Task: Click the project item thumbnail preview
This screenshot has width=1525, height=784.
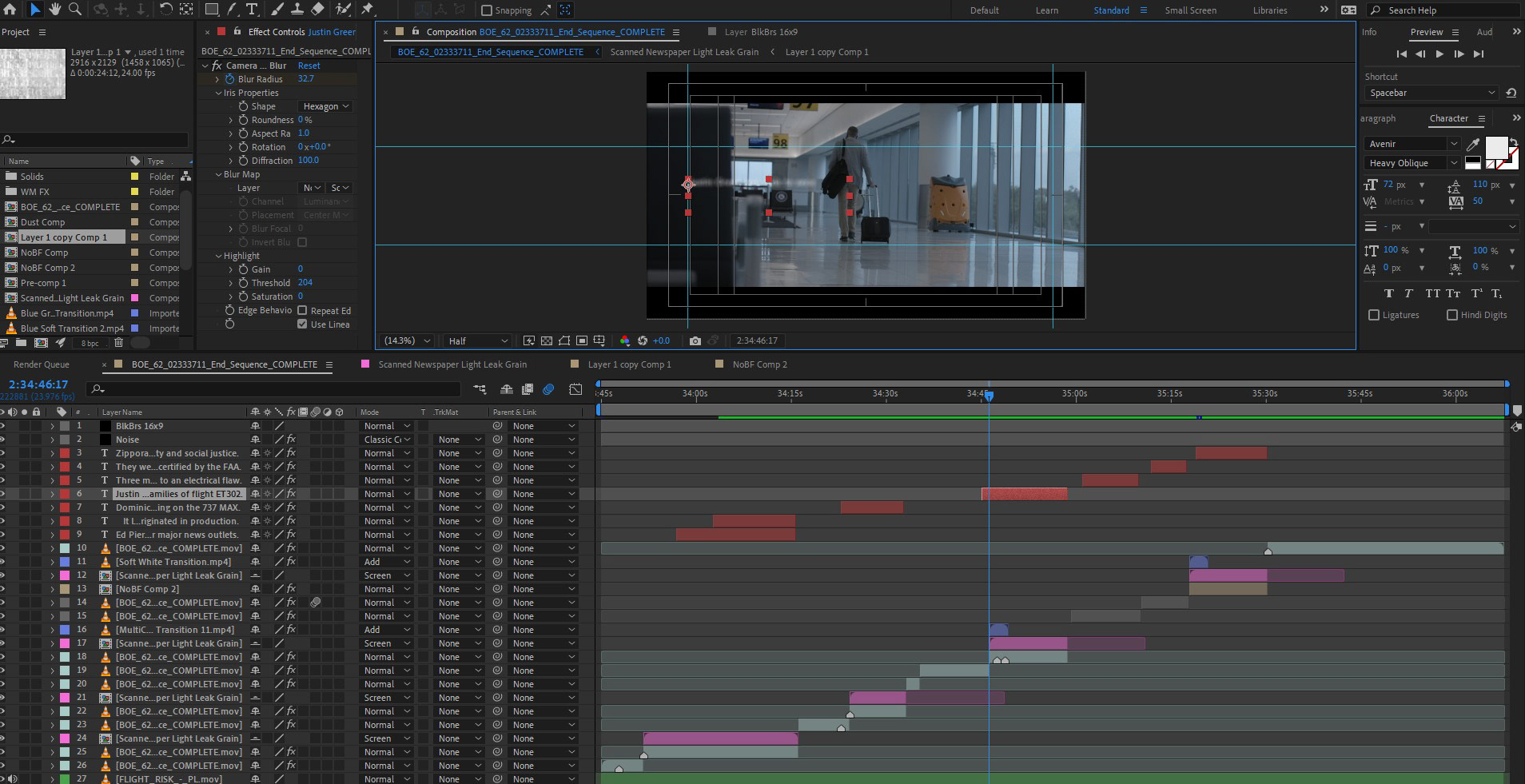Action: point(33,74)
